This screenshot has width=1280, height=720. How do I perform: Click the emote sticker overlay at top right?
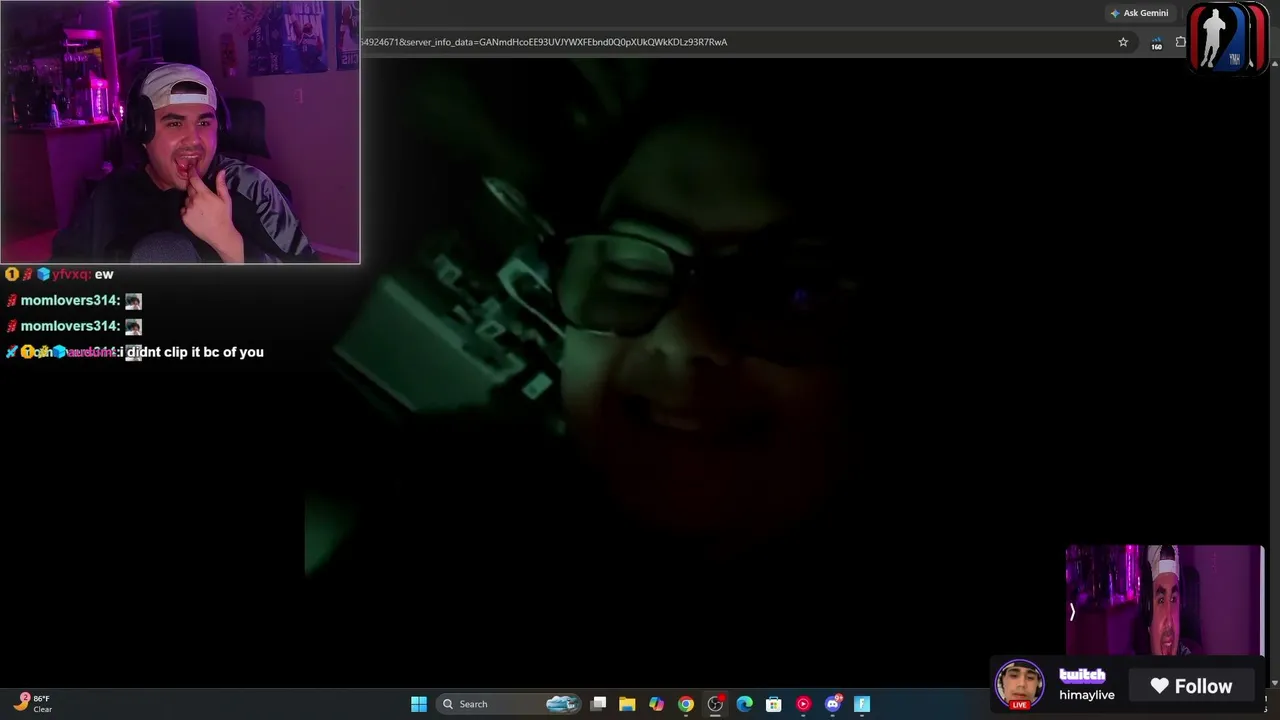[x=1228, y=38]
